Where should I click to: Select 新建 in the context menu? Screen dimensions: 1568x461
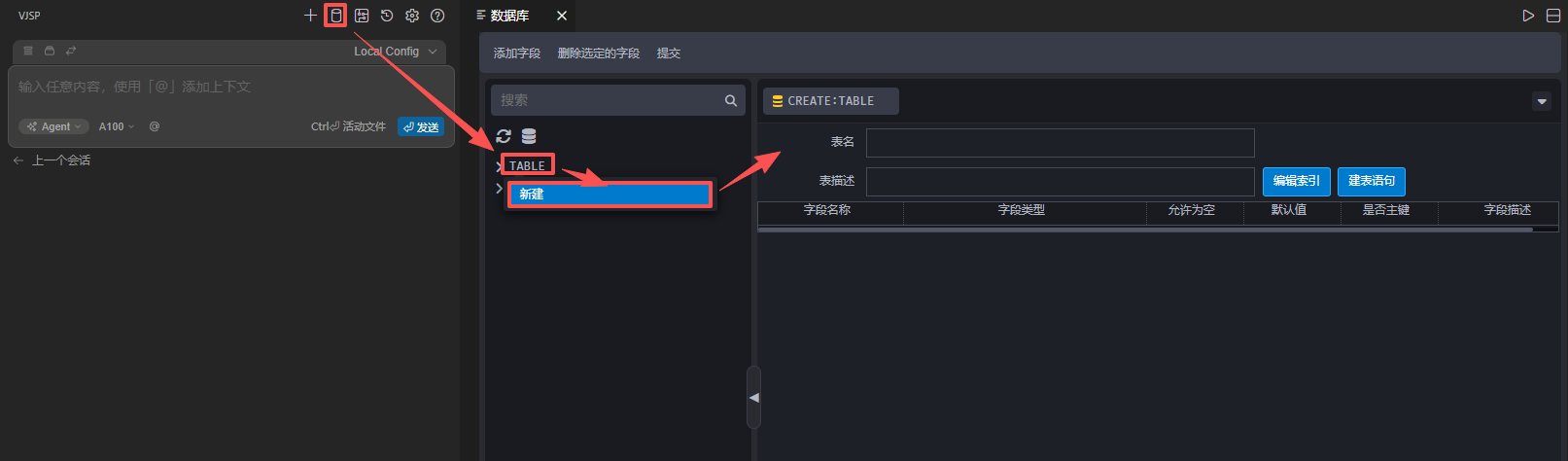click(x=610, y=195)
